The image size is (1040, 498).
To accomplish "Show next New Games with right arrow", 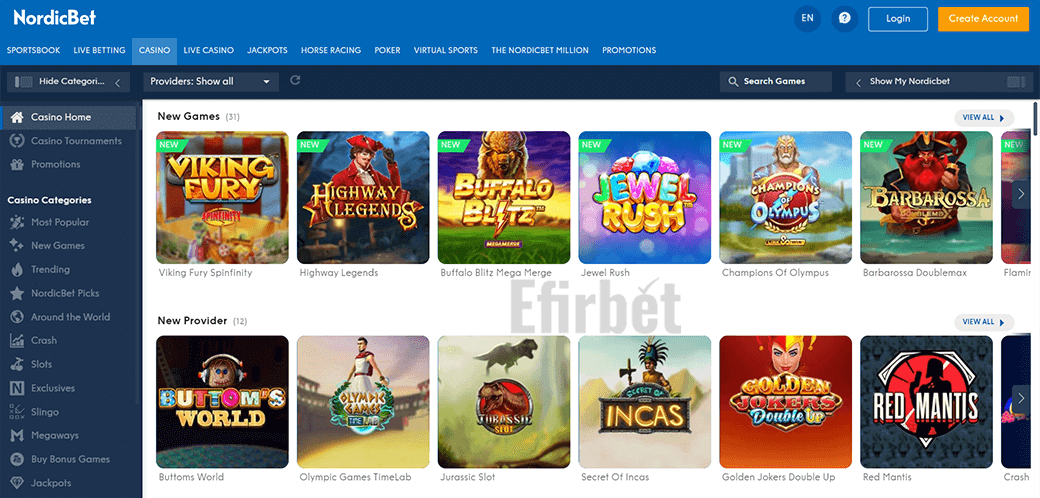I will coord(1021,194).
